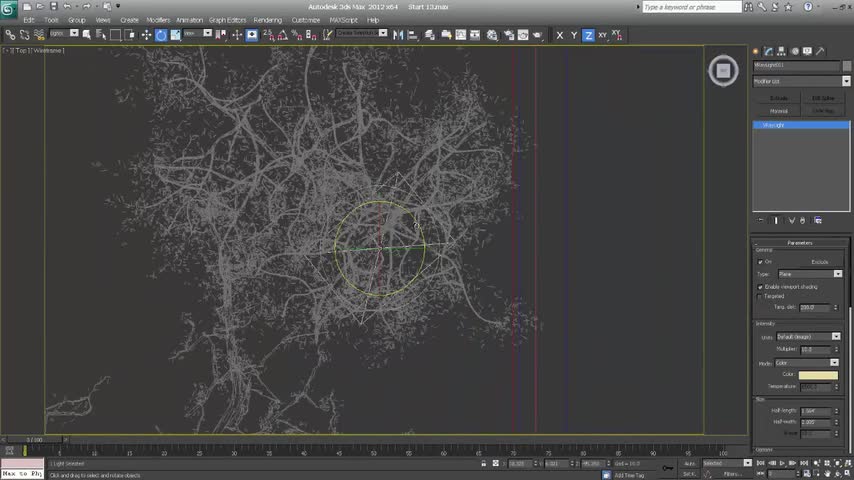This screenshot has height=480, width=854.
Task: Click the Add Time Tag label
Action: click(629, 475)
